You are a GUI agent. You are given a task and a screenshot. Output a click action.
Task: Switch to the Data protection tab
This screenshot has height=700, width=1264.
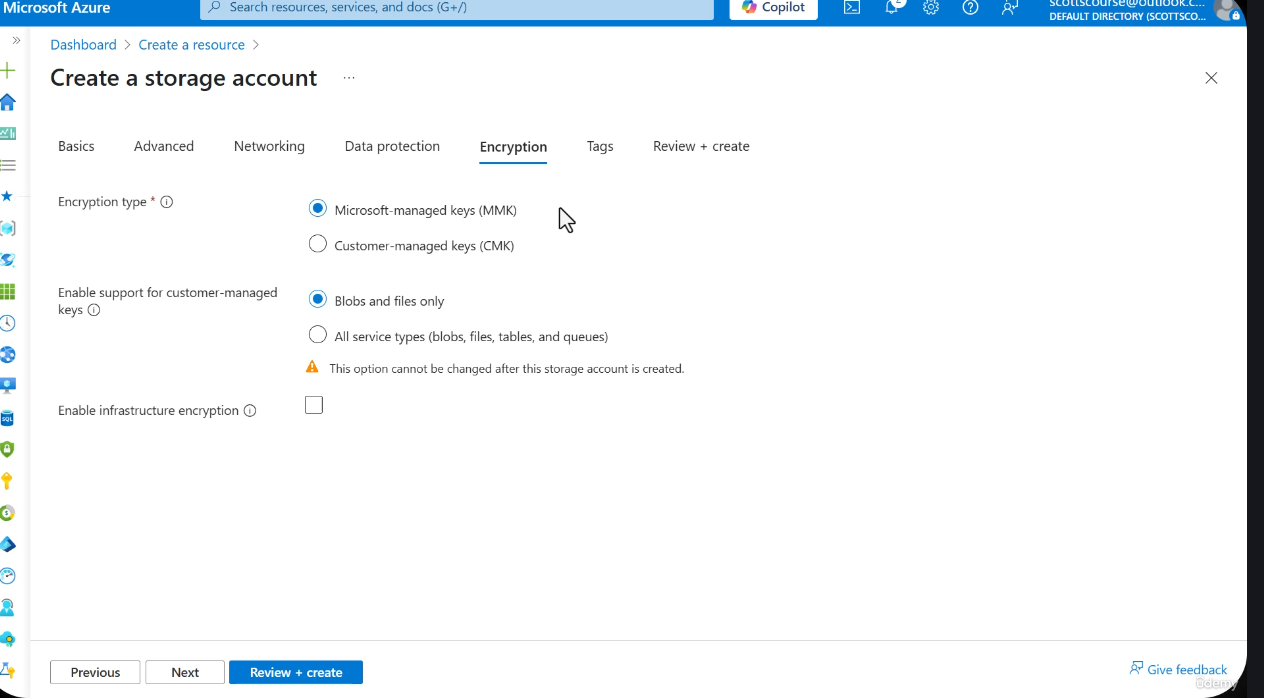[392, 146]
